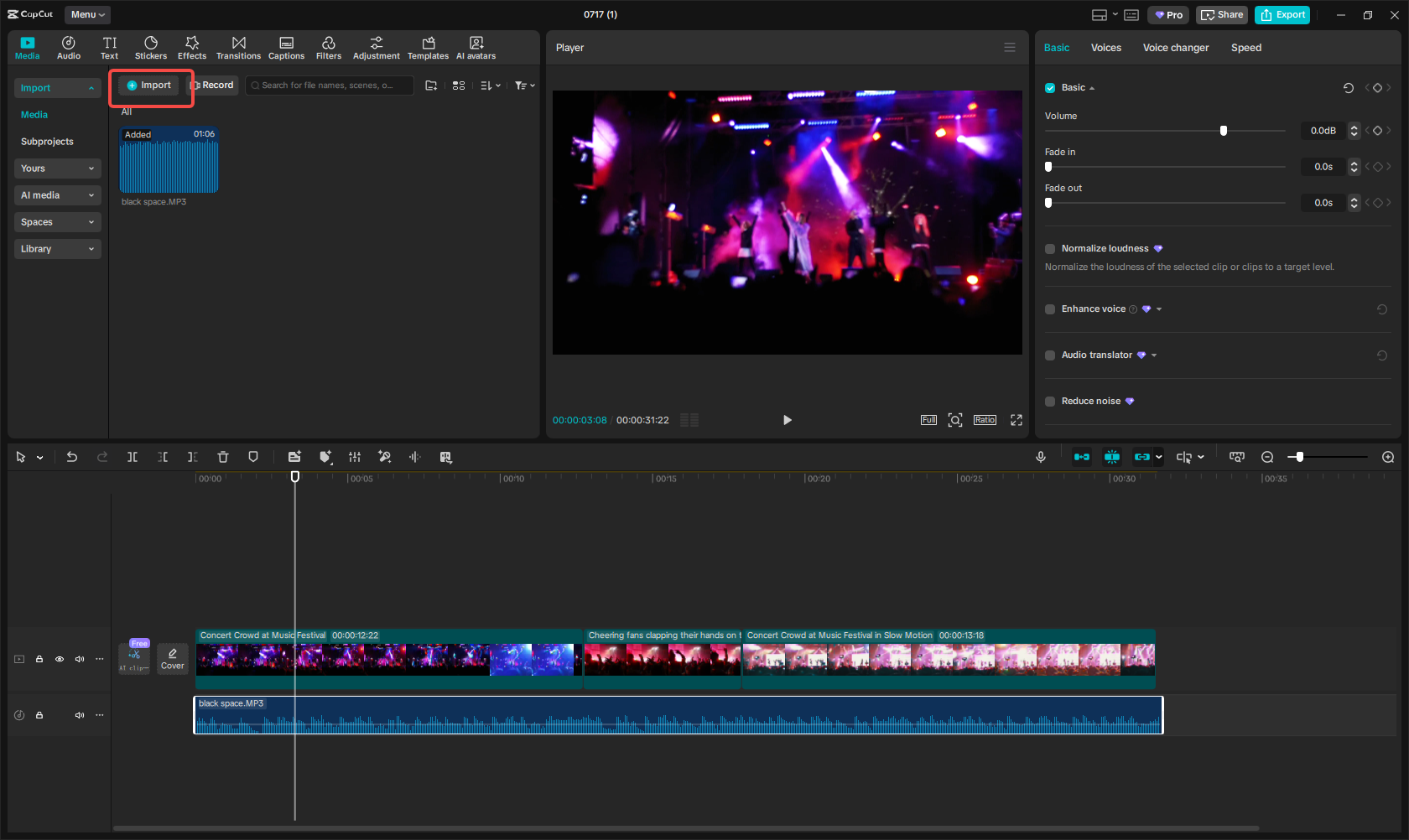Open selection tool mode dropdown arrow
Image resolution: width=1409 pixels, height=840 pixels.
coord(39,458)
